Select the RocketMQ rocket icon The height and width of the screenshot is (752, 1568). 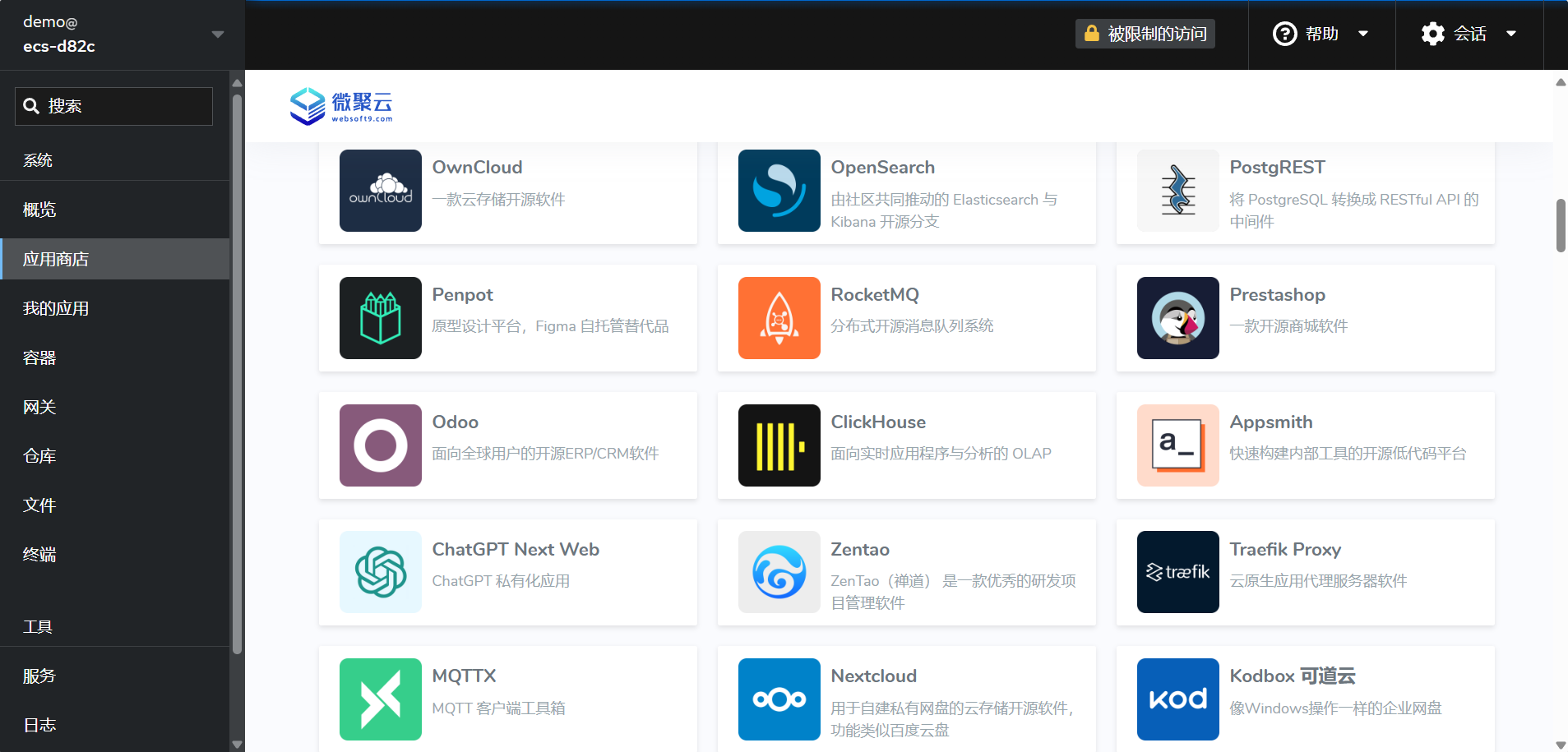pyautogui.click(x=779, y=318)
